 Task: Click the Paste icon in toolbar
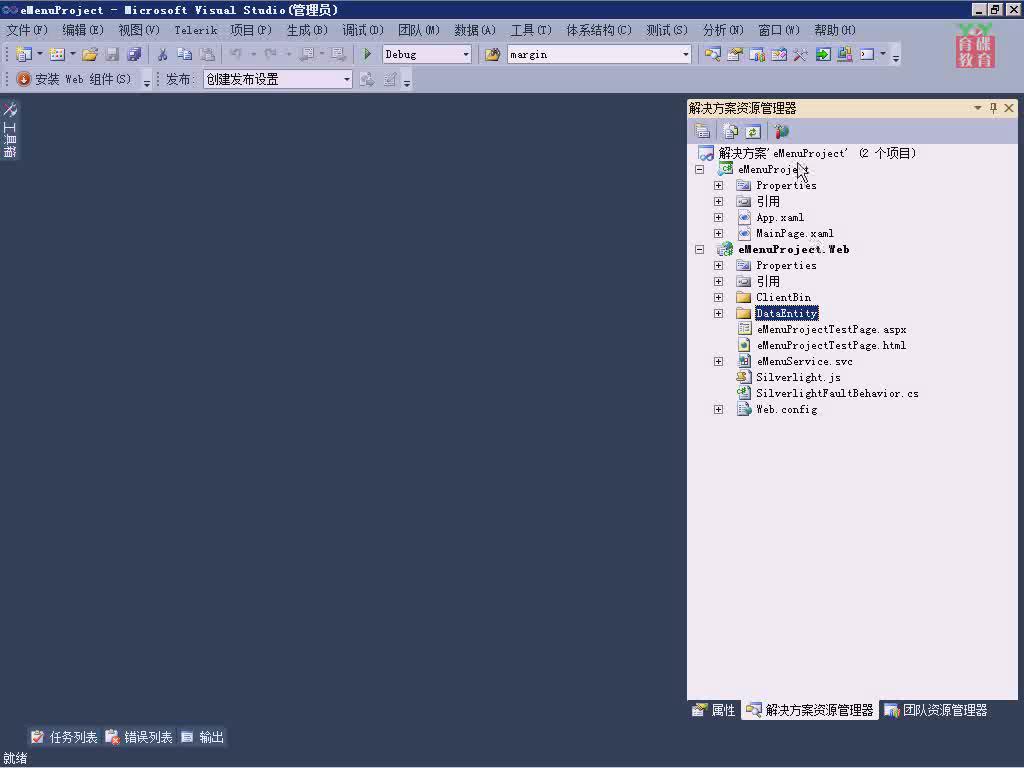point(207,54)
